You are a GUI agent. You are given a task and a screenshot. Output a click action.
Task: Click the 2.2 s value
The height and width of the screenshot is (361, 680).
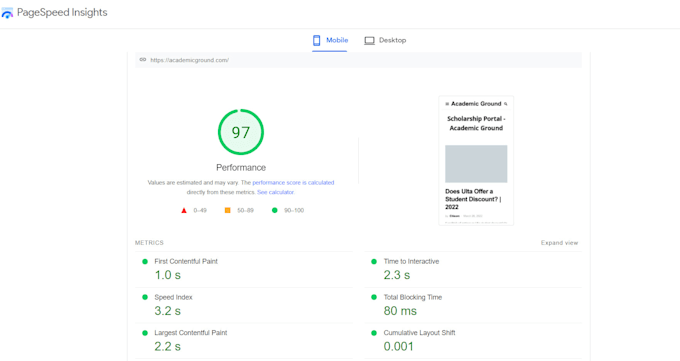[168, 347]
